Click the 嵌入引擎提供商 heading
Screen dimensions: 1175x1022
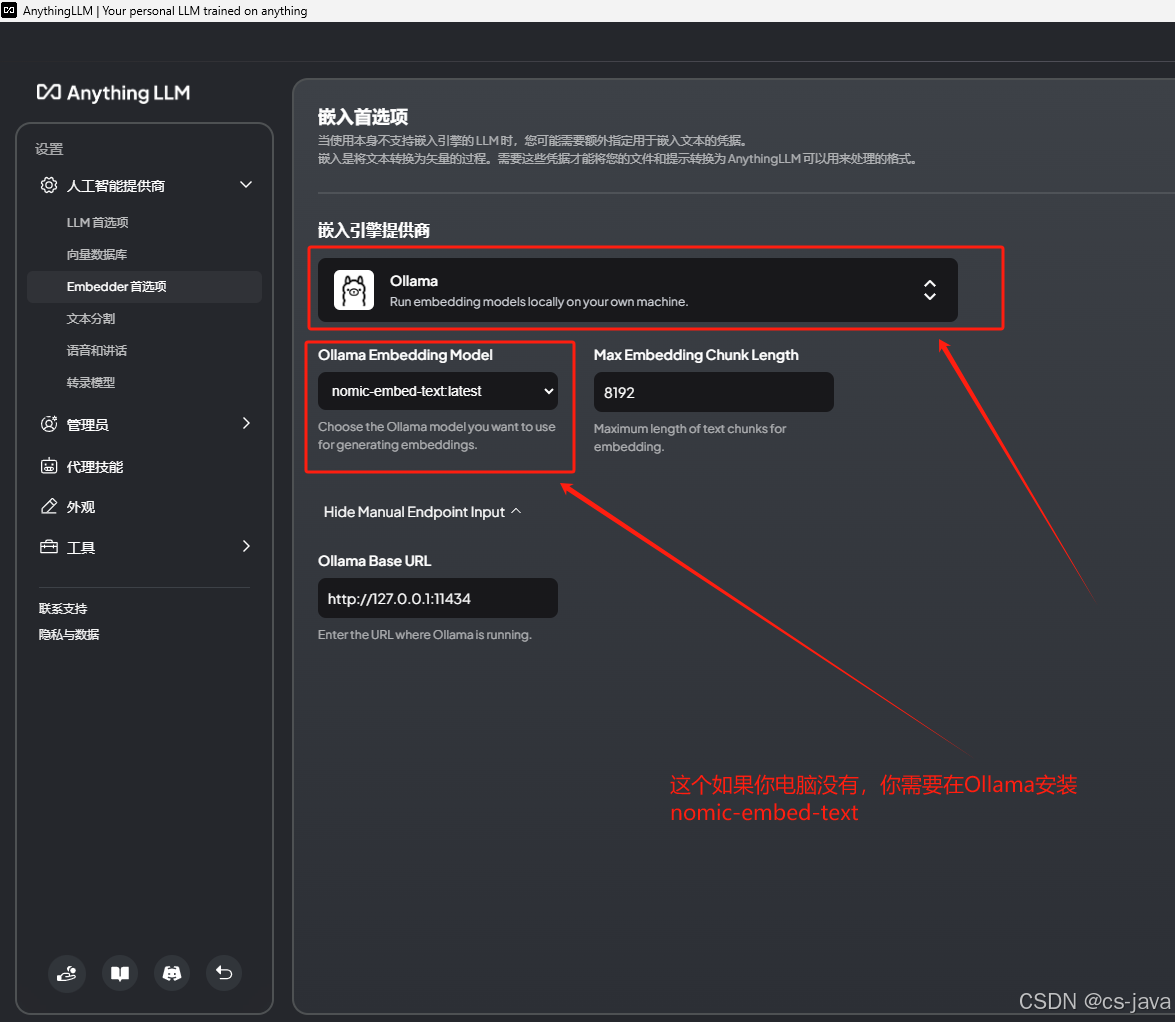coord(374,230)
